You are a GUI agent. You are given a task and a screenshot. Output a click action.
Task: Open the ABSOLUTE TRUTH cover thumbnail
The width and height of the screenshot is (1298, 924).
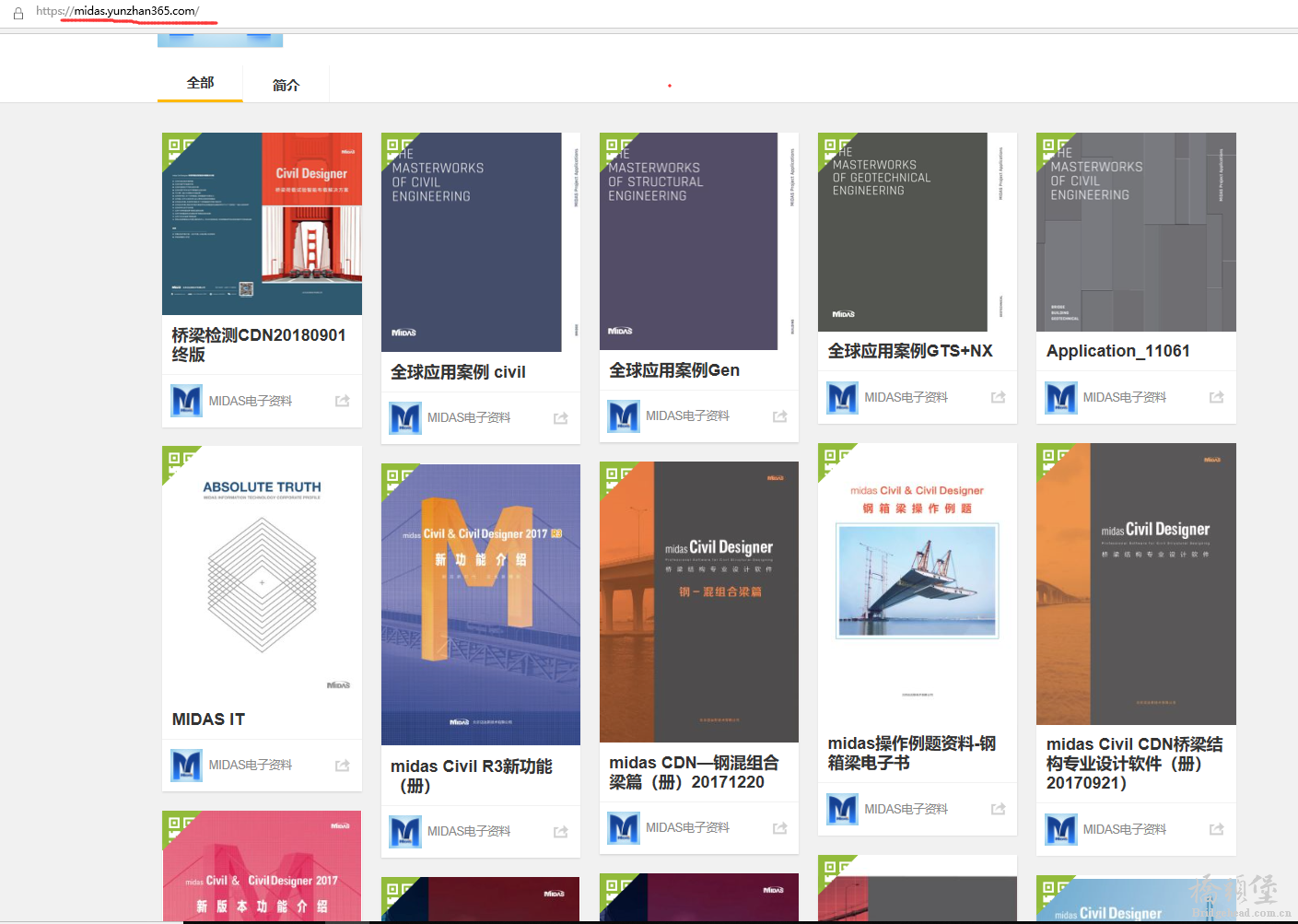(262, 573)
